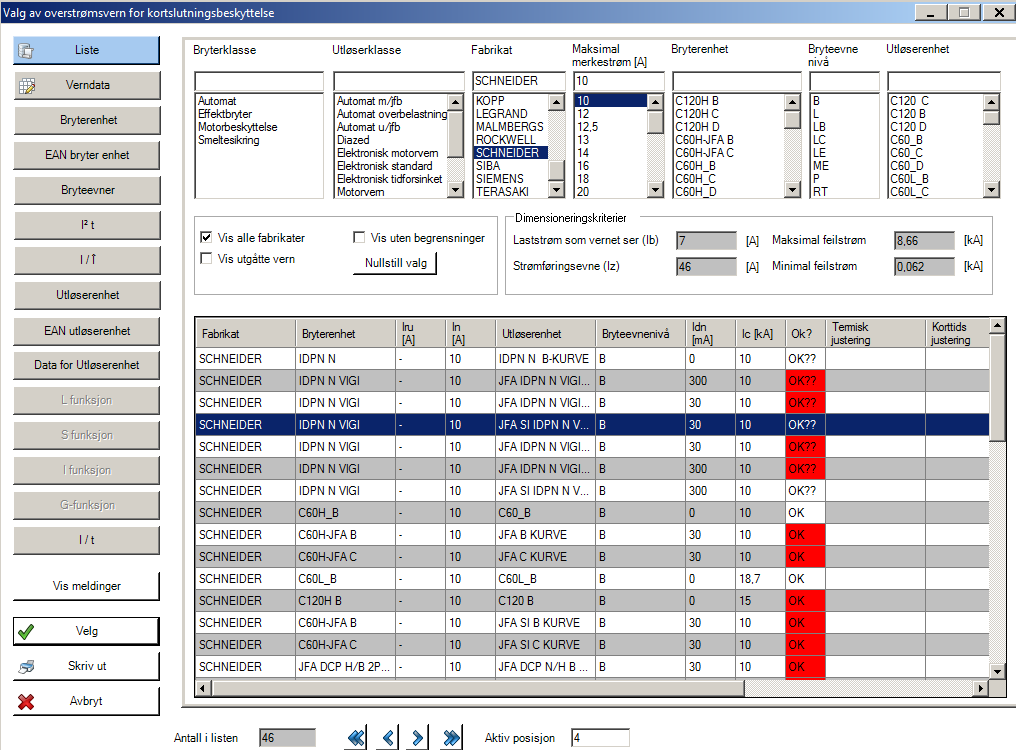1016x750 pixels.
Task: Sort by Ic [kA] column header
Action: pos(760,334)
